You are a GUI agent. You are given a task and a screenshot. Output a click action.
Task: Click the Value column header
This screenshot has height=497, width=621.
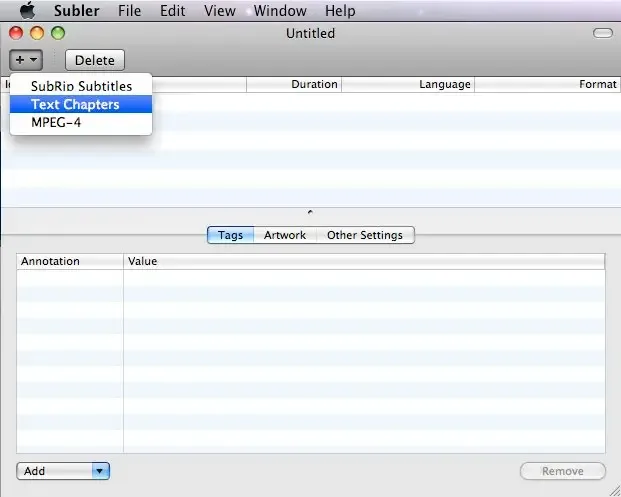coord(364,261)
